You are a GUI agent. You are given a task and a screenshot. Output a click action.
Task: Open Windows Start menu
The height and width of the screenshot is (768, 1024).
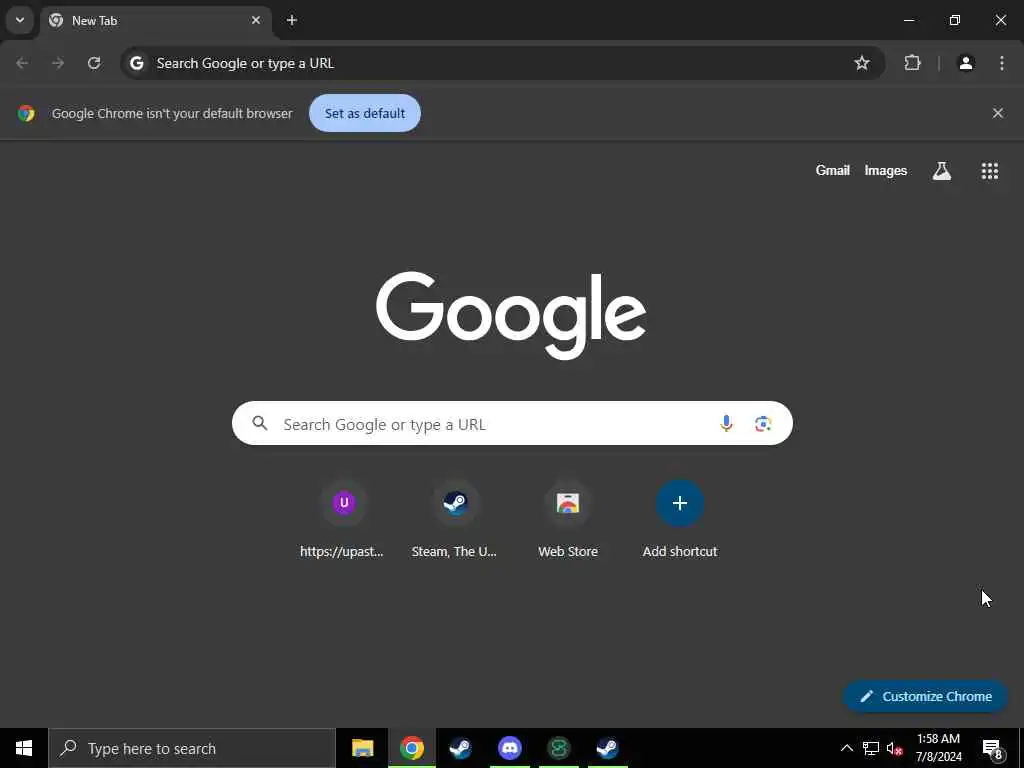[24, 748]
